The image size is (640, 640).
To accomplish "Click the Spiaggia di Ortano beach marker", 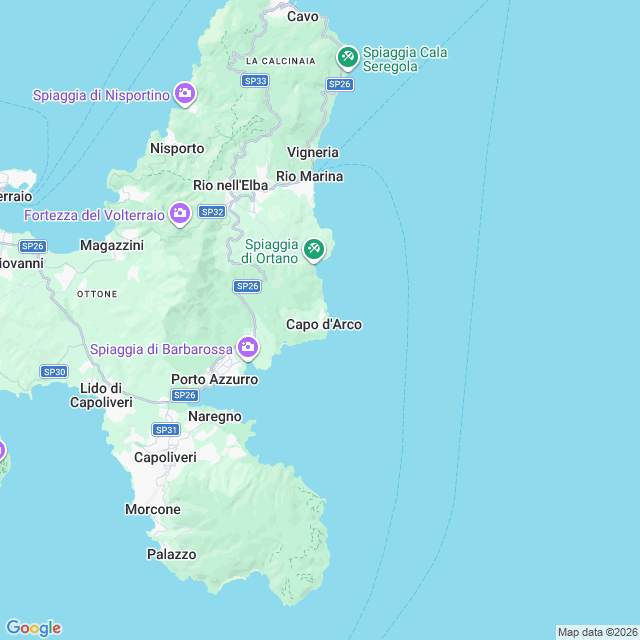I will click(x=314, y=250).
